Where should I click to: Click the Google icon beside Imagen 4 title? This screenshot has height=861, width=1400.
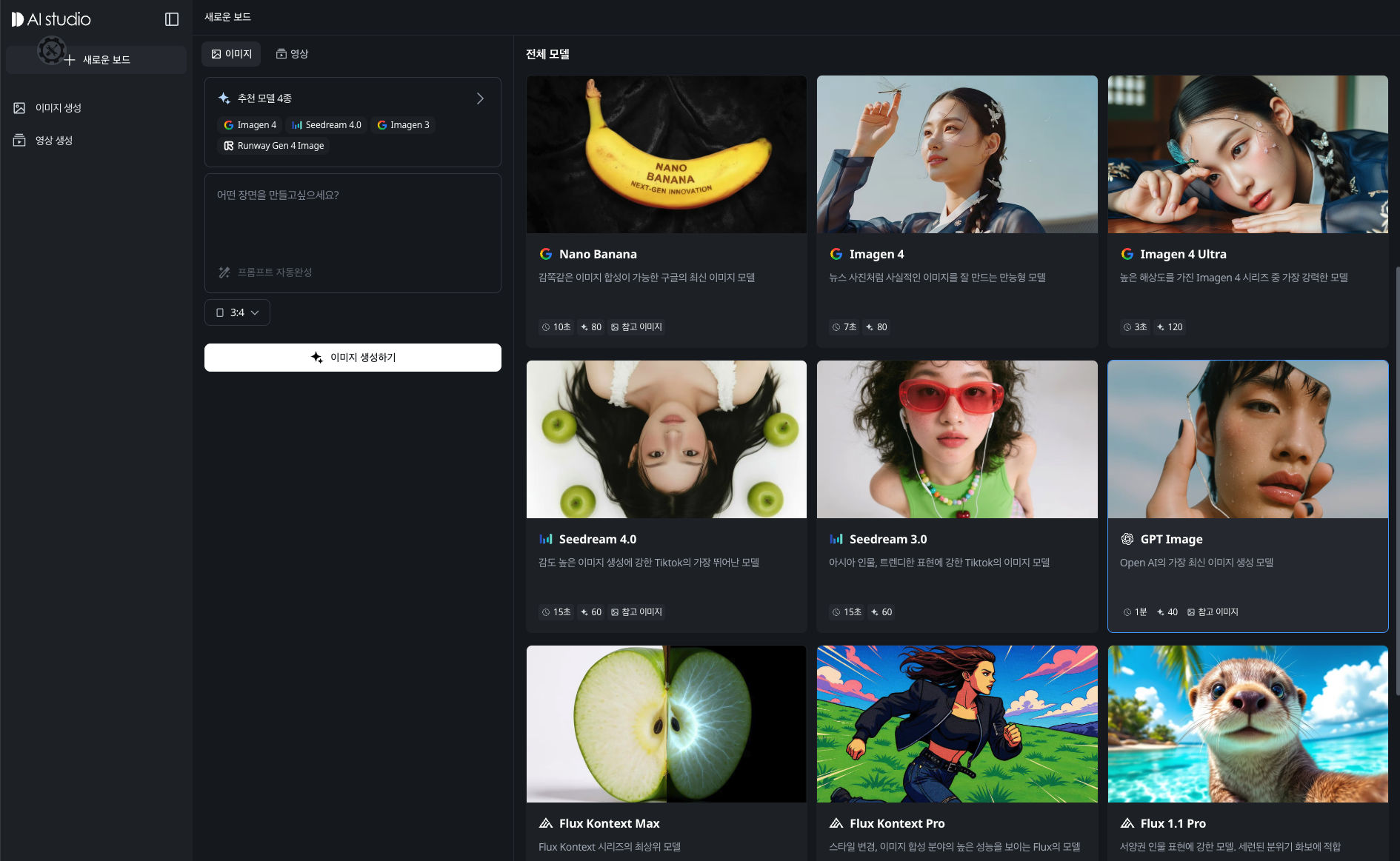[x=836, y=254]
